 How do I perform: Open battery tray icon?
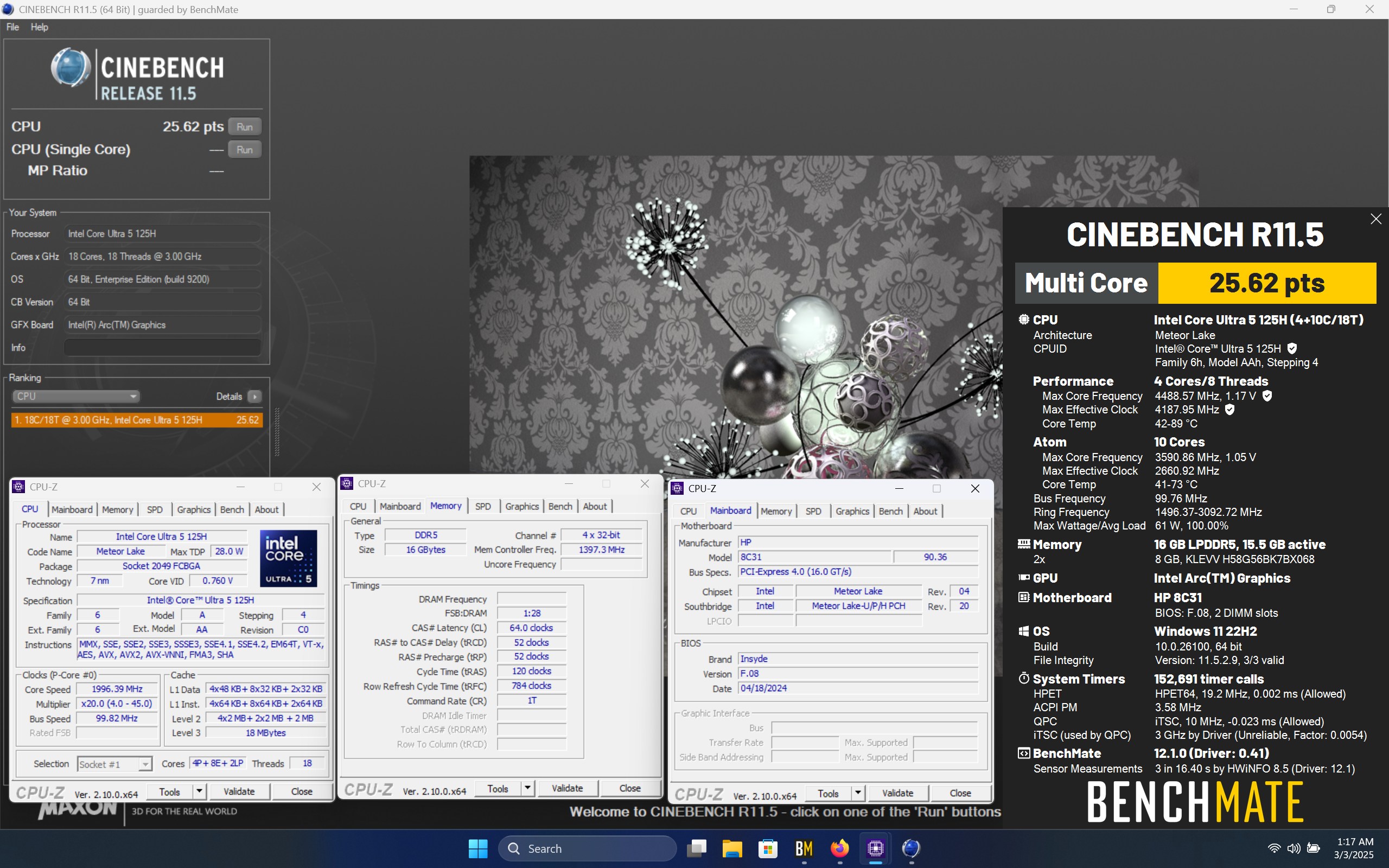point(1313,848)
